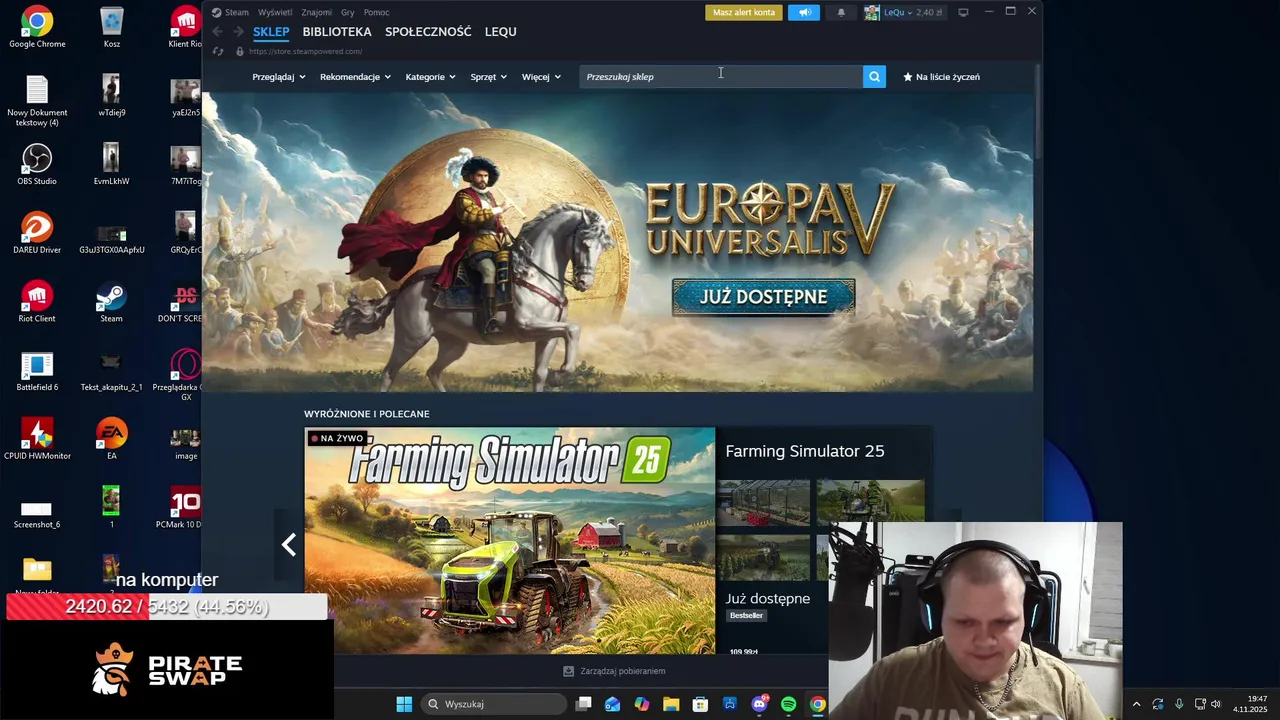This screenshot has height=720, width=1280.
Task: Open the Gry menu
Action: coord(348,12)
